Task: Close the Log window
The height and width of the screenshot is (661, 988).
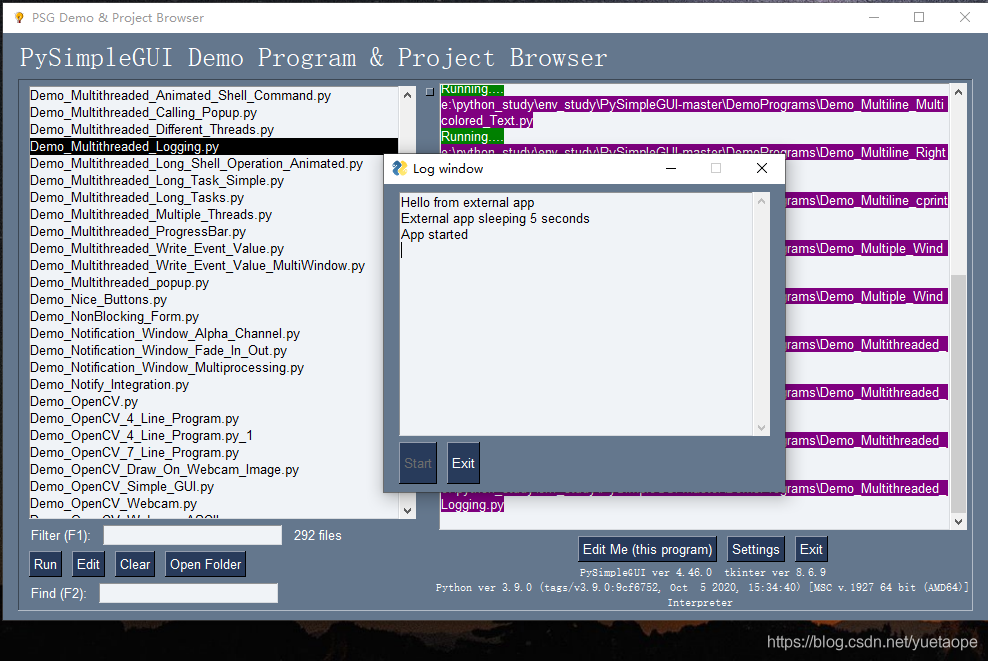Action: click(762, 168)
